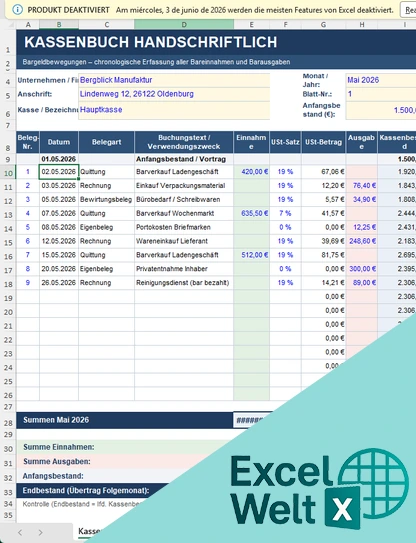Select the Kassenbuch sheet tab
Screen dimensions: 416x543
click(x=89, y=531)
